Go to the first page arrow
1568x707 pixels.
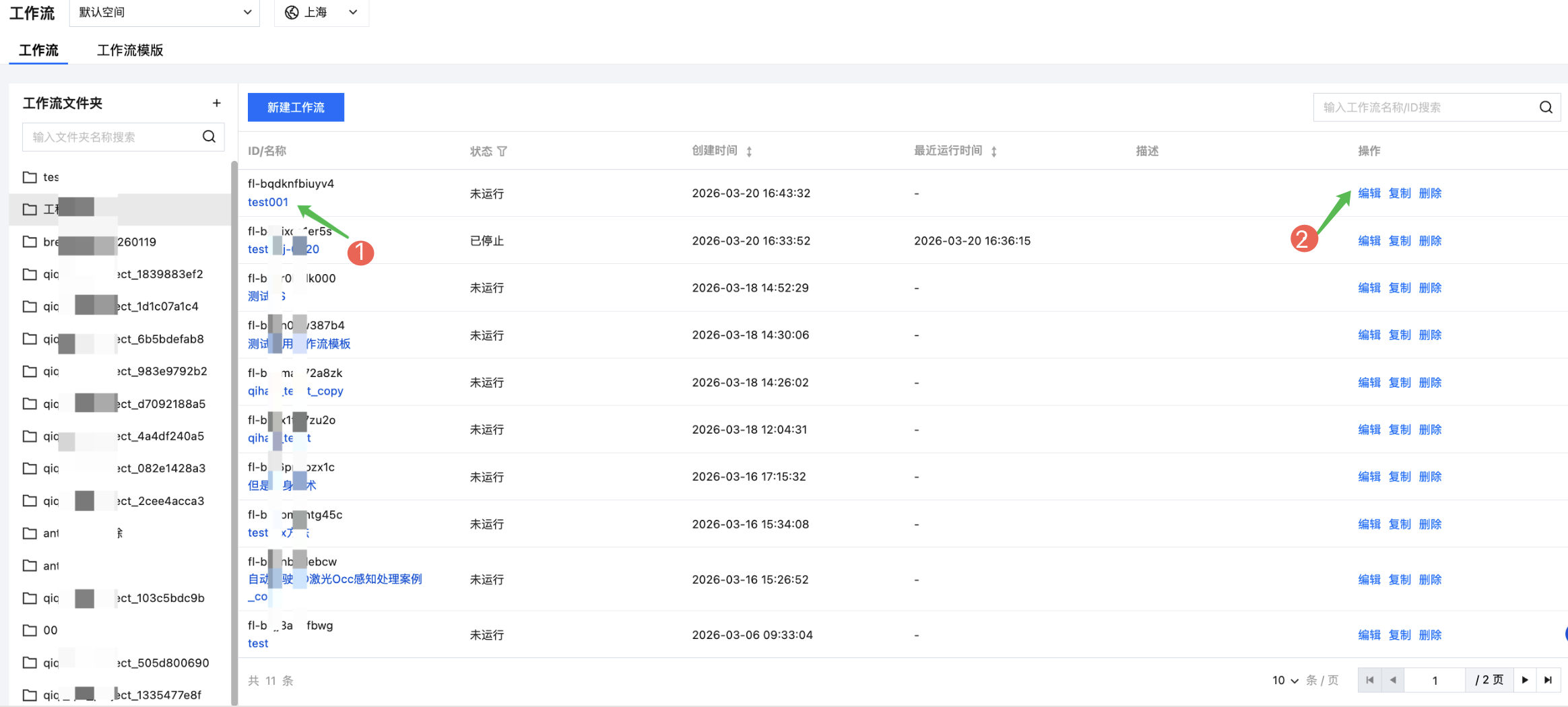coord(1369,680)
